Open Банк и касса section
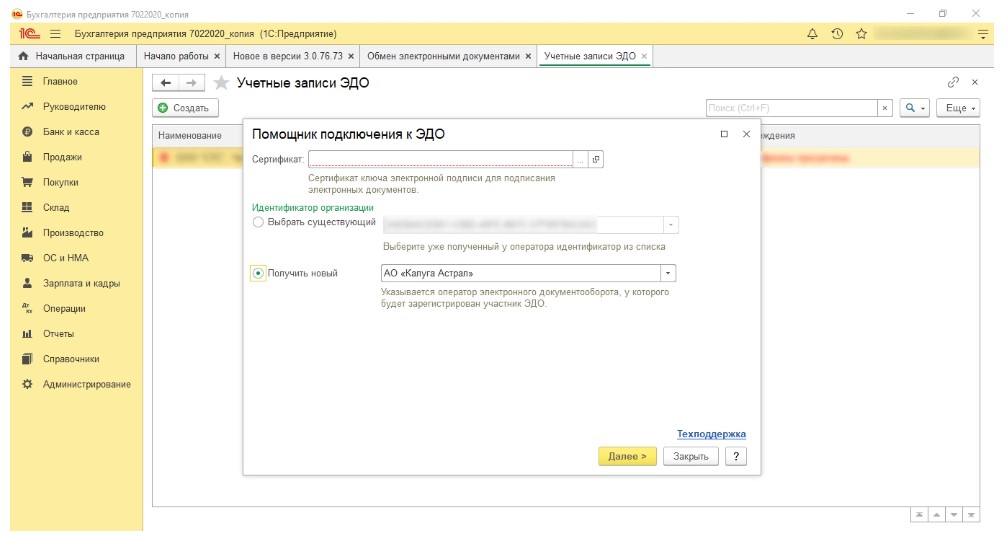The image size is (1007, 536). pyautogui.click(x=70, y=132)
